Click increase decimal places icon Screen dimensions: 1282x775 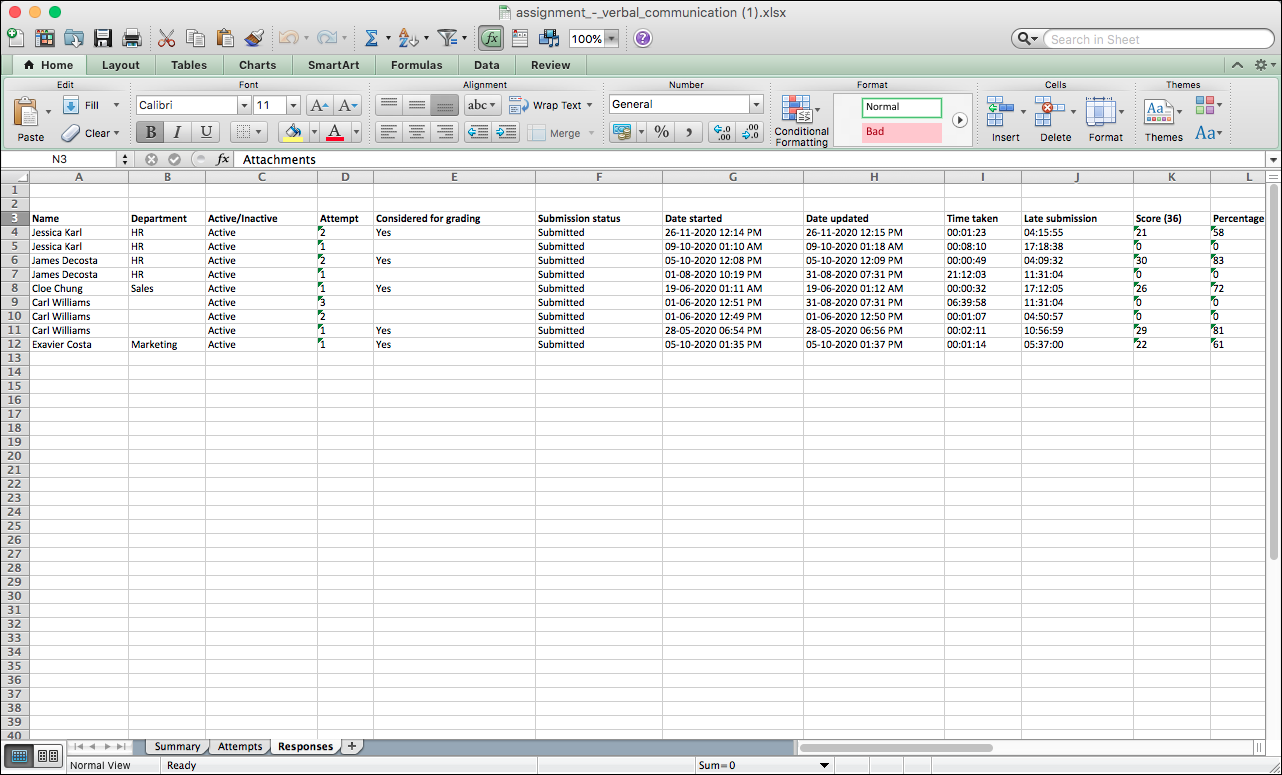coord(721,132)
